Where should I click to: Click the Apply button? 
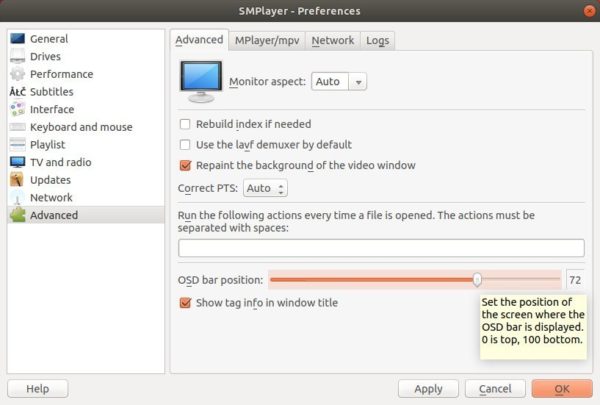(x=428, y=389)
